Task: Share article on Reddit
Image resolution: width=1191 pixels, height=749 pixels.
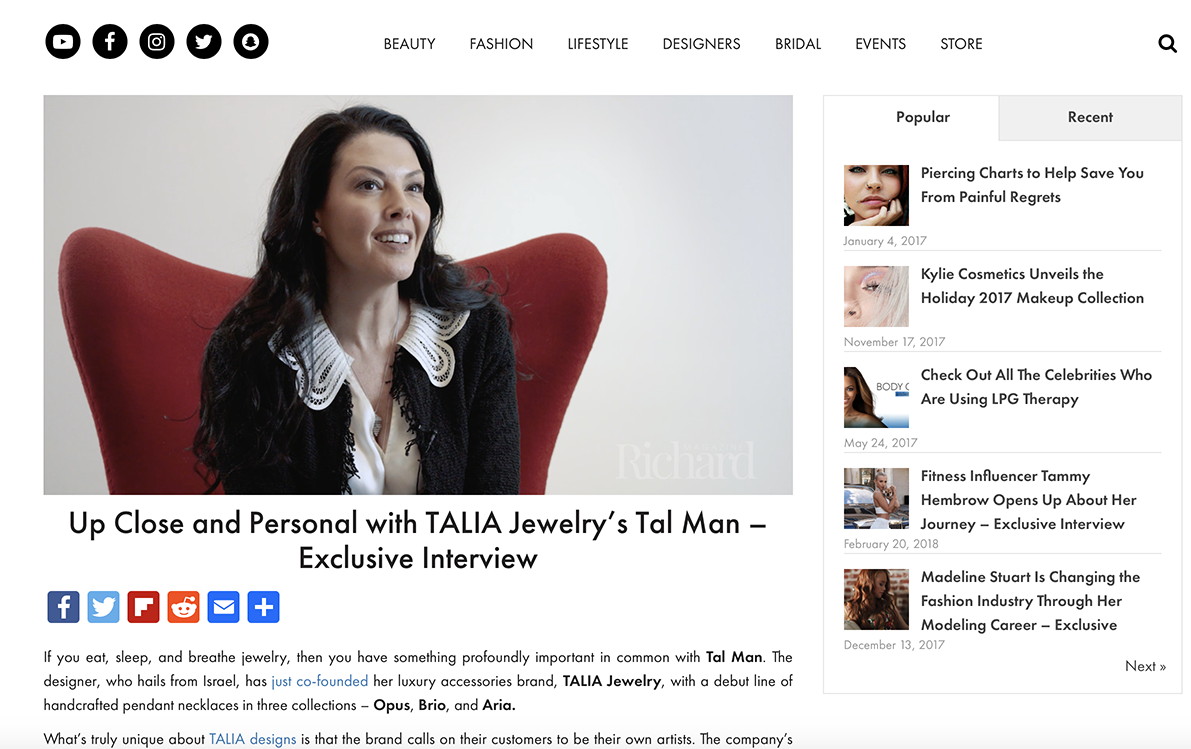Action: point(183,607)
